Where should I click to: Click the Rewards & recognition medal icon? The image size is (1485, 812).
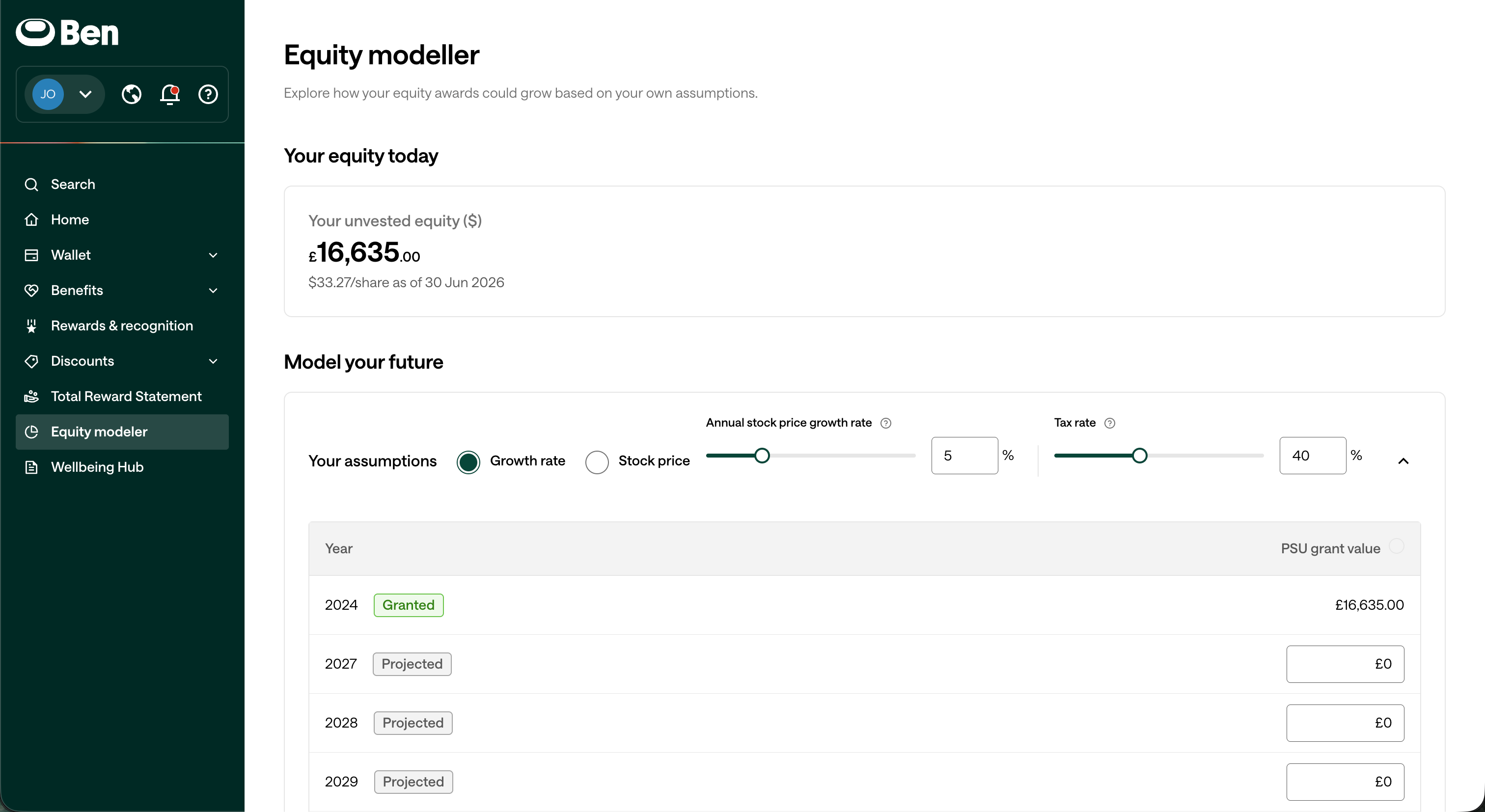point(31,325)
